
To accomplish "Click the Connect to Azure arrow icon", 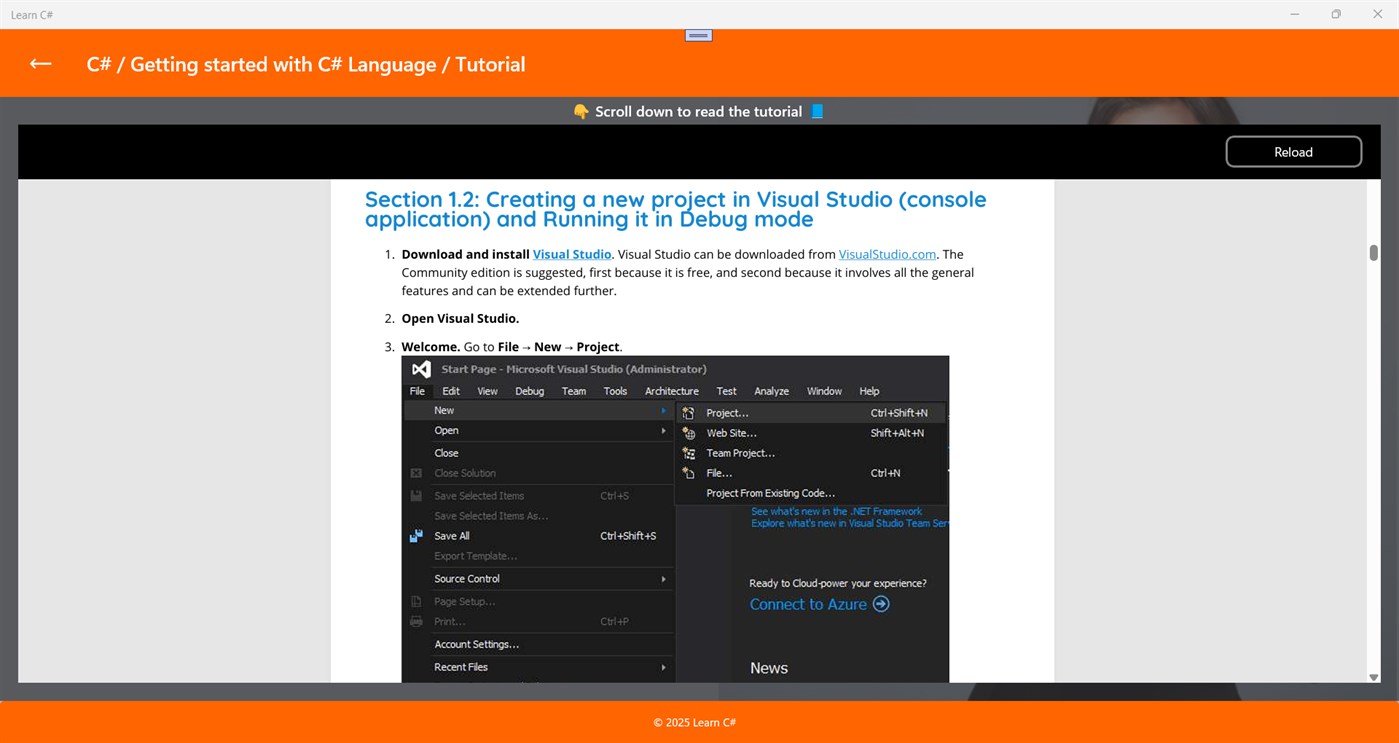I will pos(880,604).
